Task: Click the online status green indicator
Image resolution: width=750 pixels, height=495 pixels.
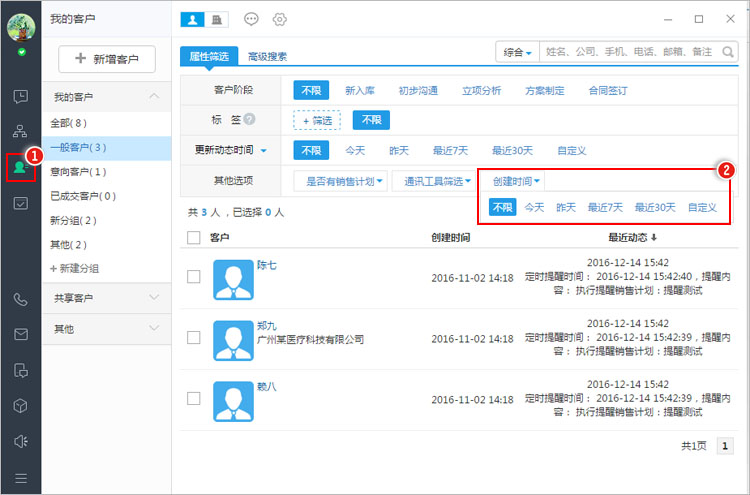Action: point(22,52)
